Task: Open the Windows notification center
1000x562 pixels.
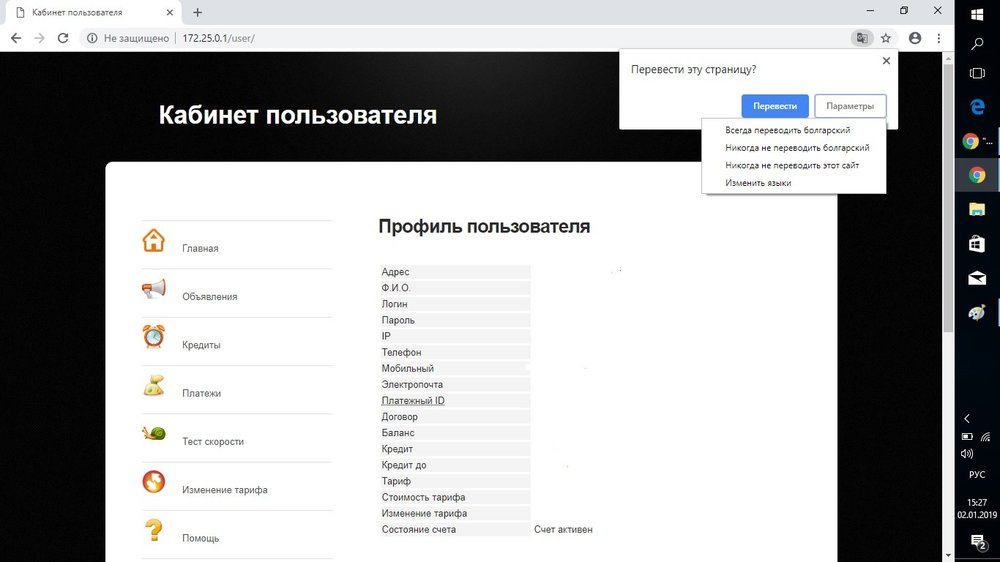Action: point(977,542)
